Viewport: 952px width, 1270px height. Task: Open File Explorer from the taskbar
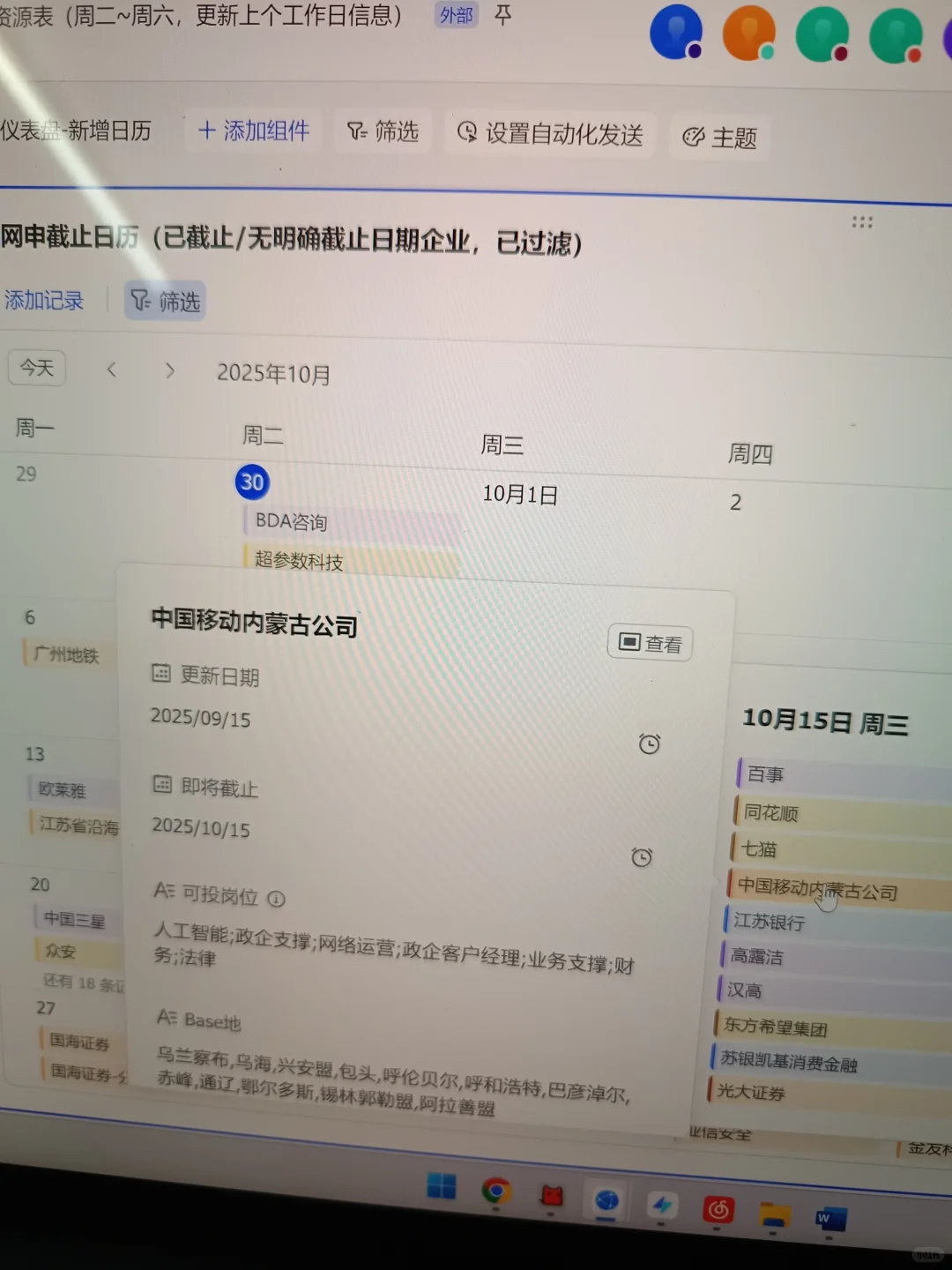coord(775,1214)
